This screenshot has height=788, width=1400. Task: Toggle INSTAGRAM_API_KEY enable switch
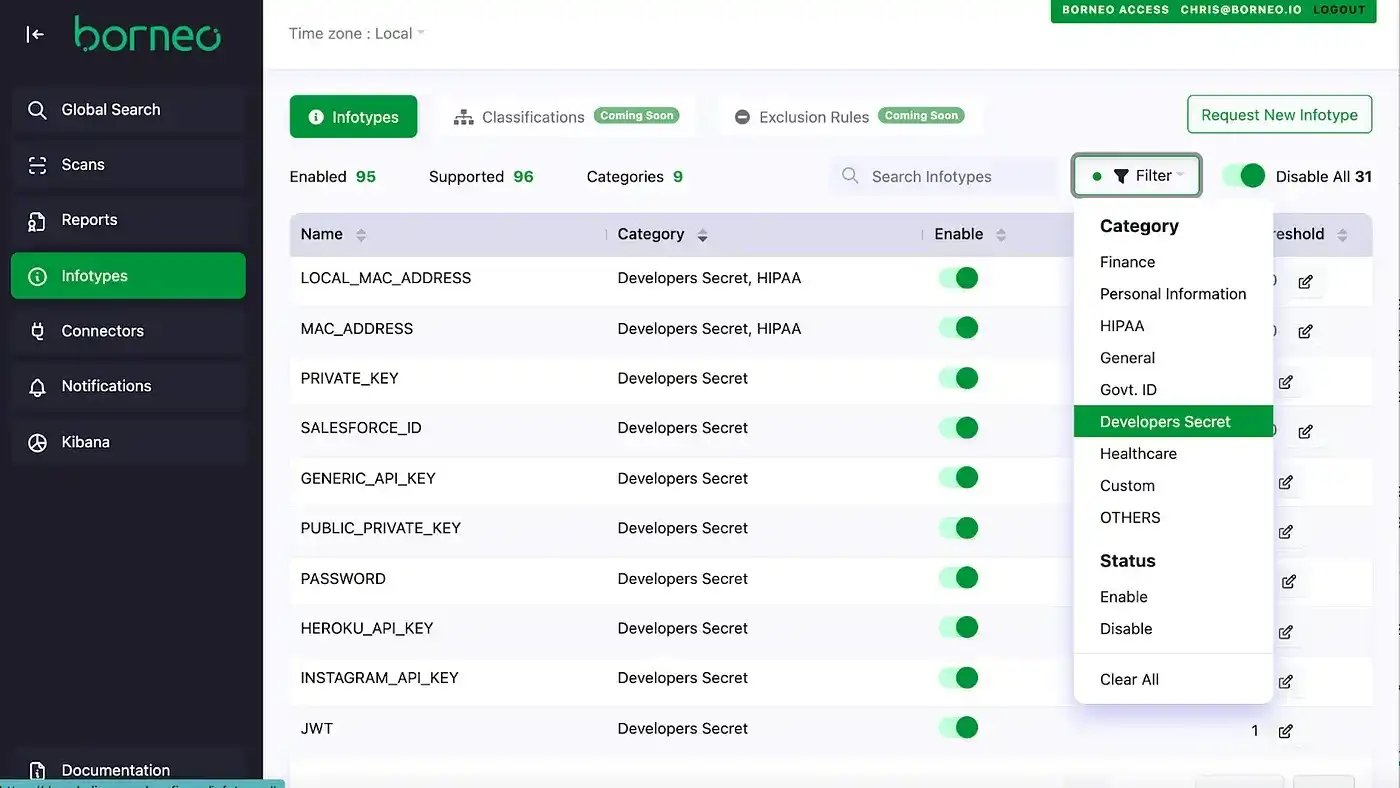pos(958,678)
